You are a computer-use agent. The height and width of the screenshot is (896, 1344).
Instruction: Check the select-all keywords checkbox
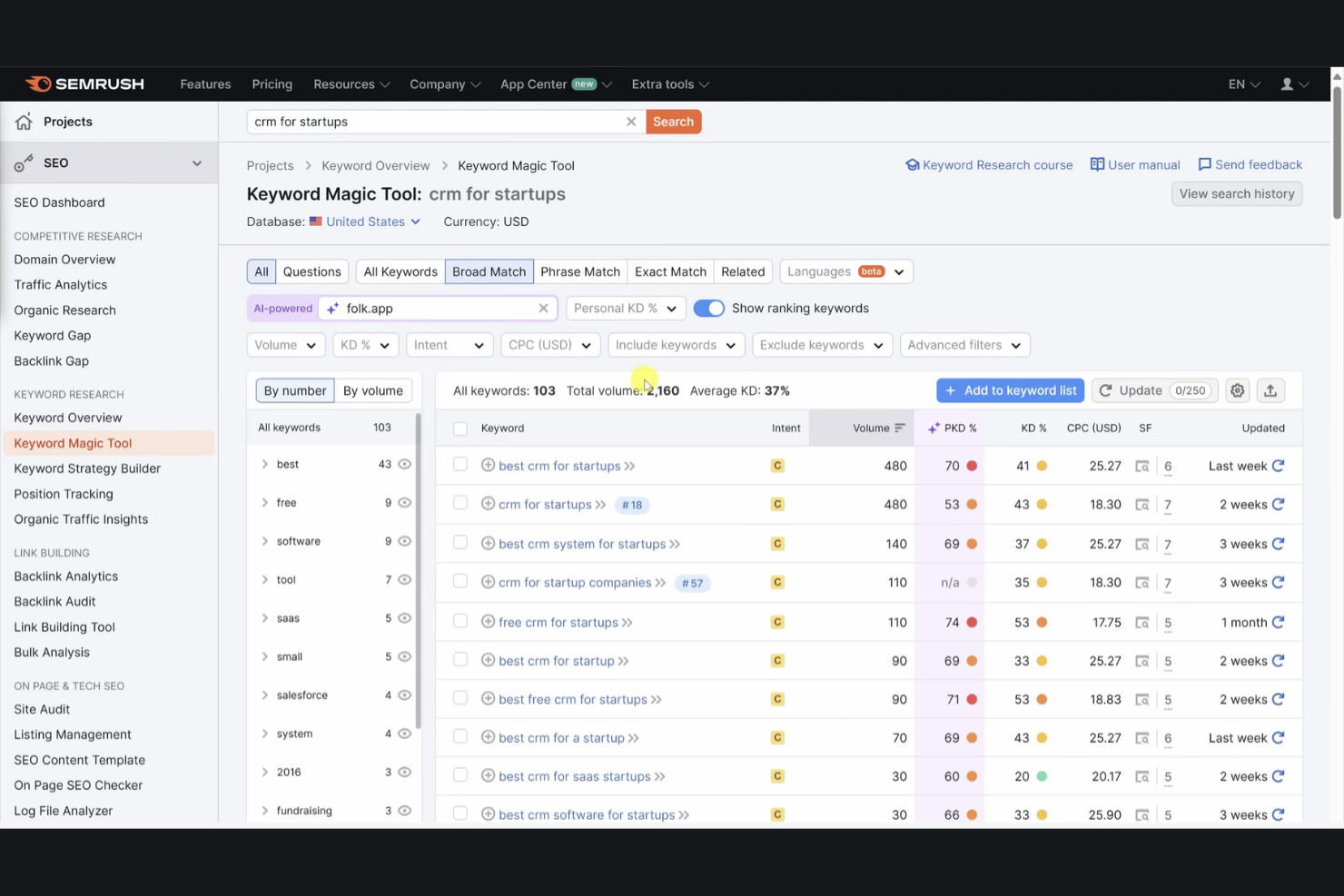tap(460, 428)
